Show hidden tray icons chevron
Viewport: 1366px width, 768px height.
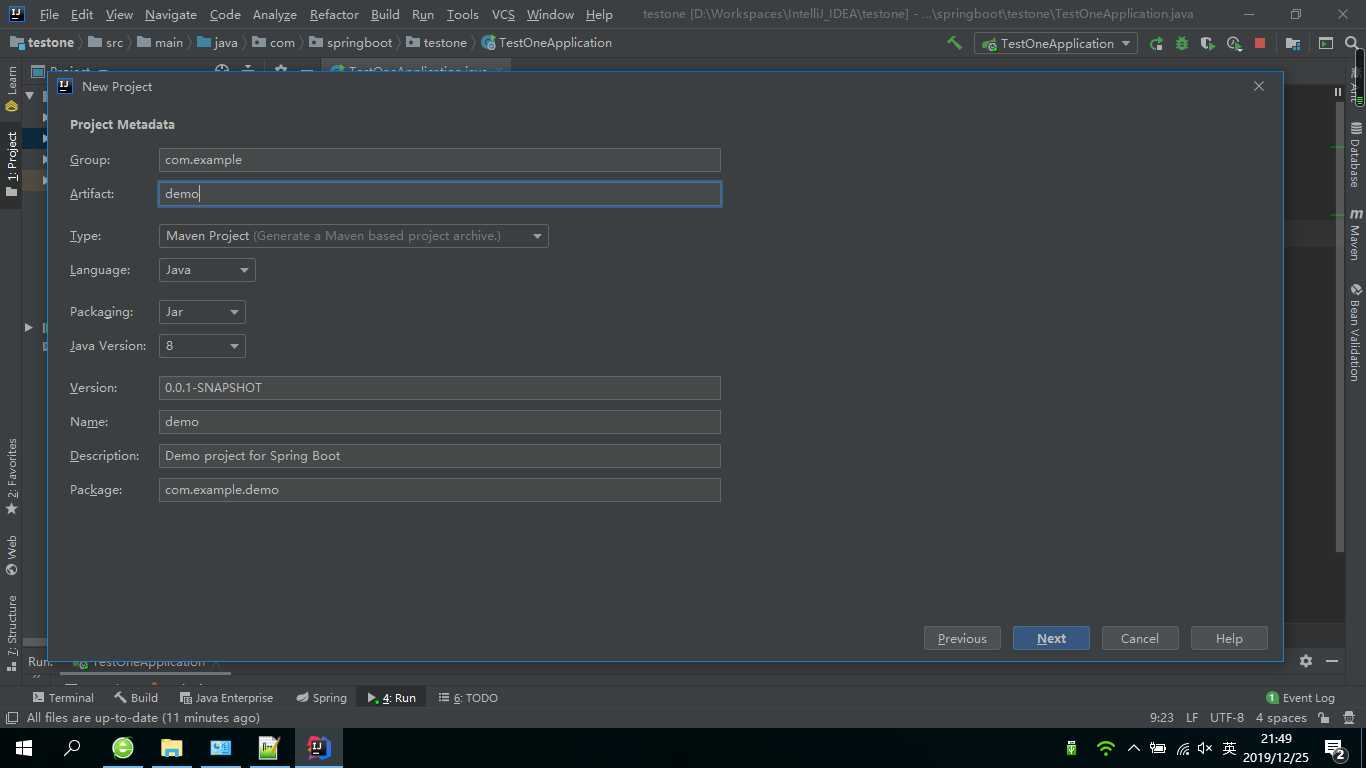(x=1133, y=748)
